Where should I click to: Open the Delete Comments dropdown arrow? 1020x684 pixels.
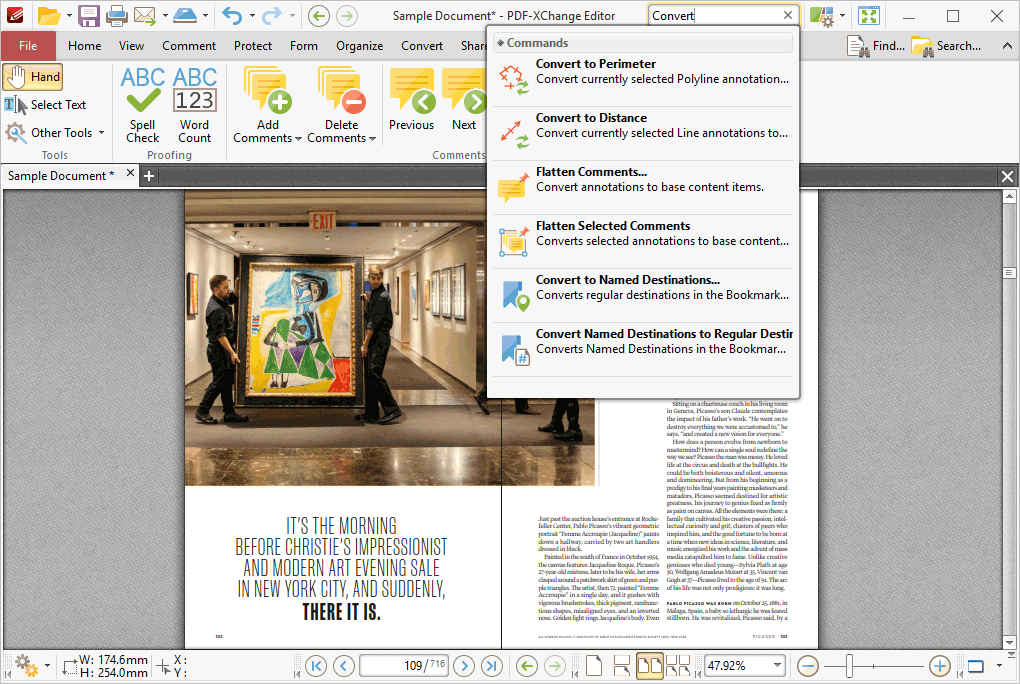372,139
